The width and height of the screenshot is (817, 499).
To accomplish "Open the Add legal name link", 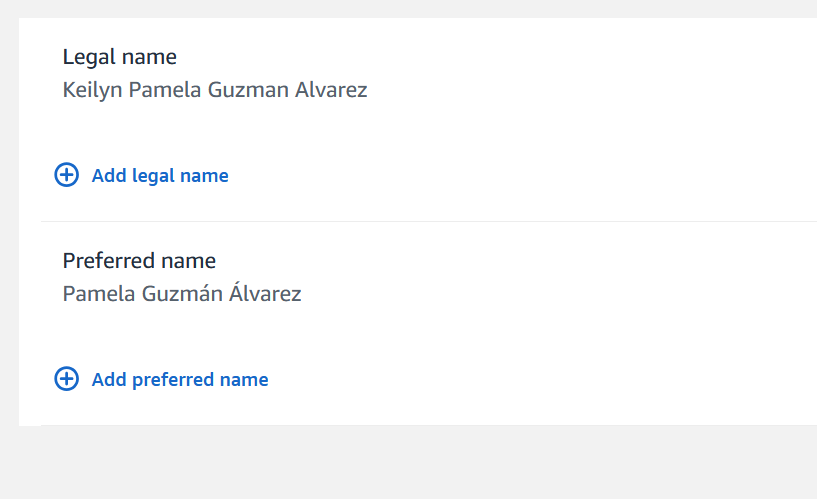I will (x=160, y=176).
